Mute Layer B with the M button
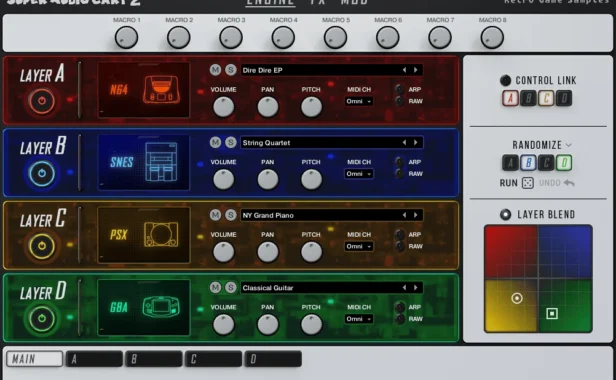 click(x=215, y=142)
